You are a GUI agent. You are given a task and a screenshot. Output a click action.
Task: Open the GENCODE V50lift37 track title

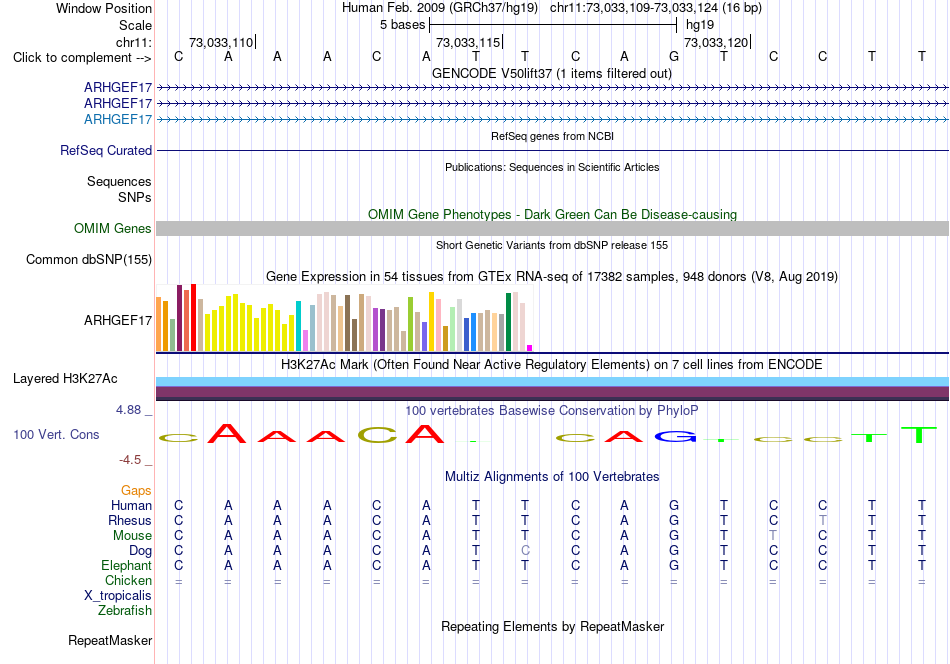552,73
